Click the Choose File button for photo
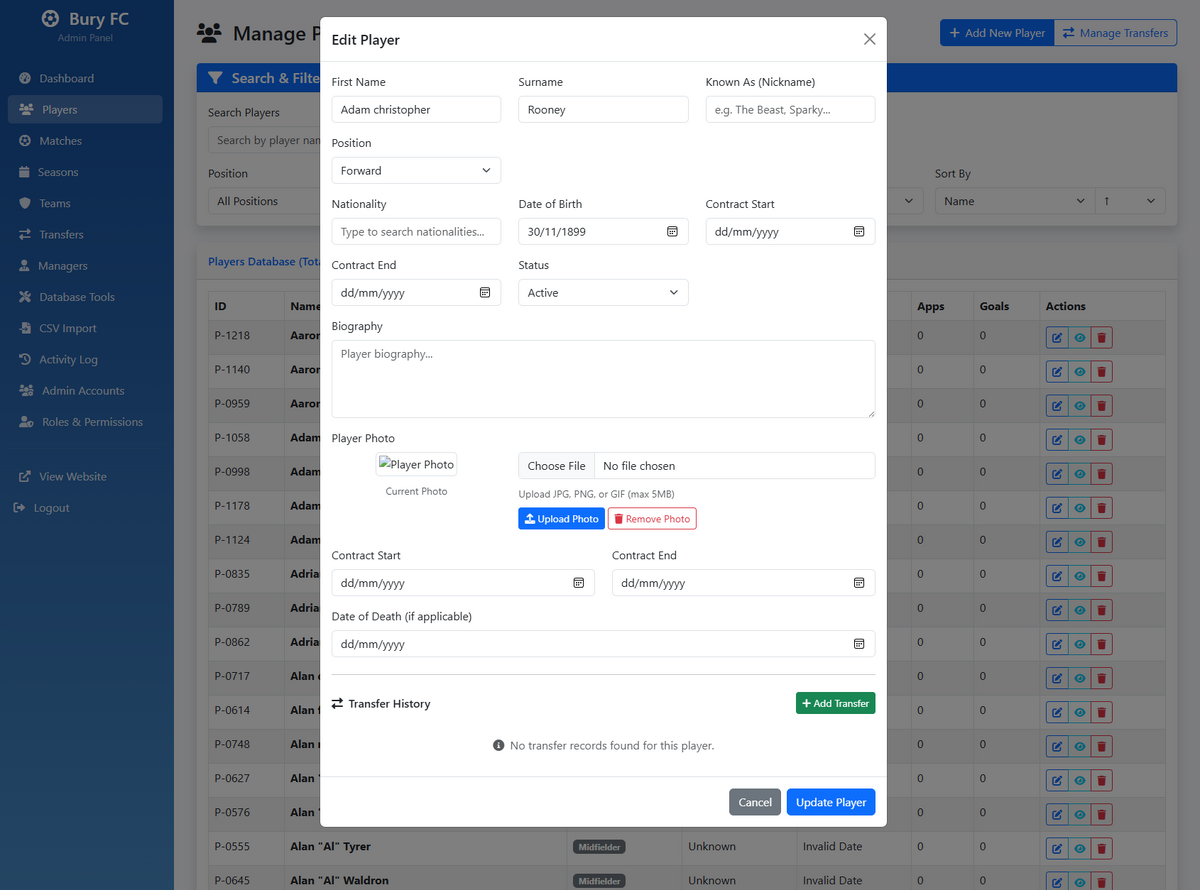The width and height of the screenshot is (1200, 890). [x=556, y=466]
